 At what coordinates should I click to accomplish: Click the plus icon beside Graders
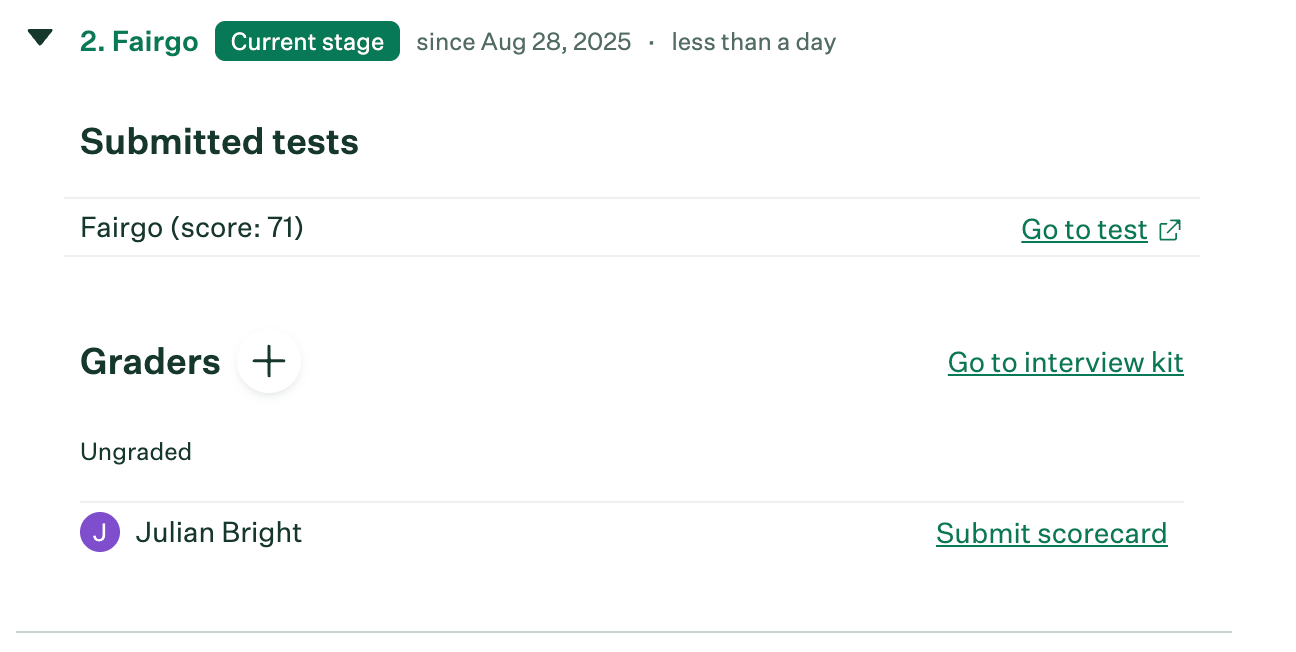[269, 361]
